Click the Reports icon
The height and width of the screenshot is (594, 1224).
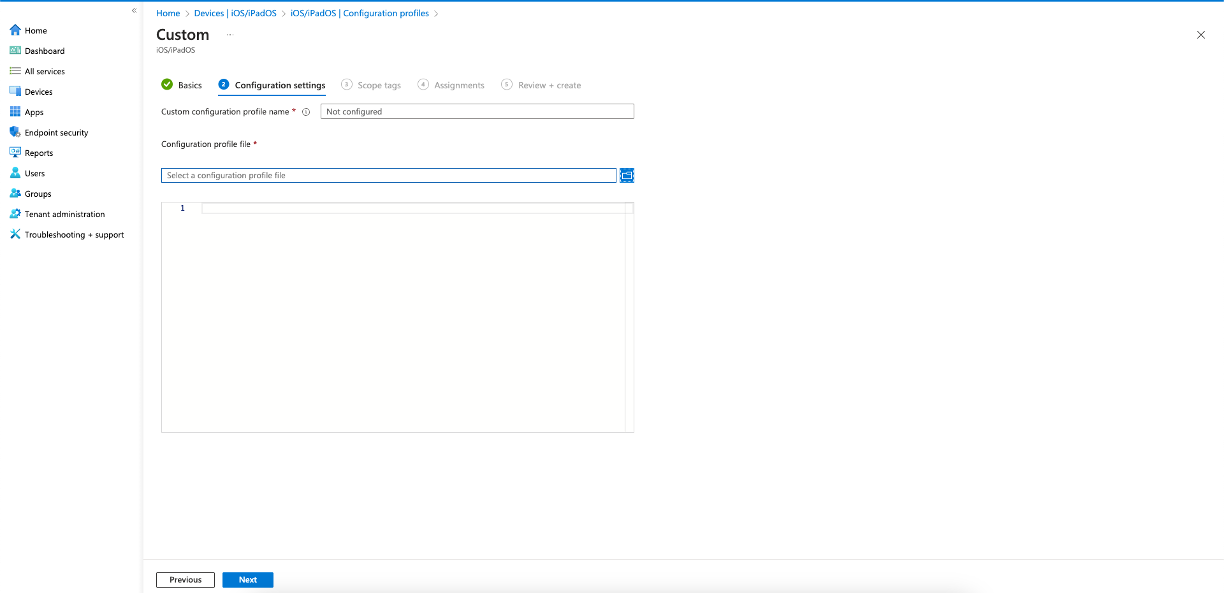14,152
